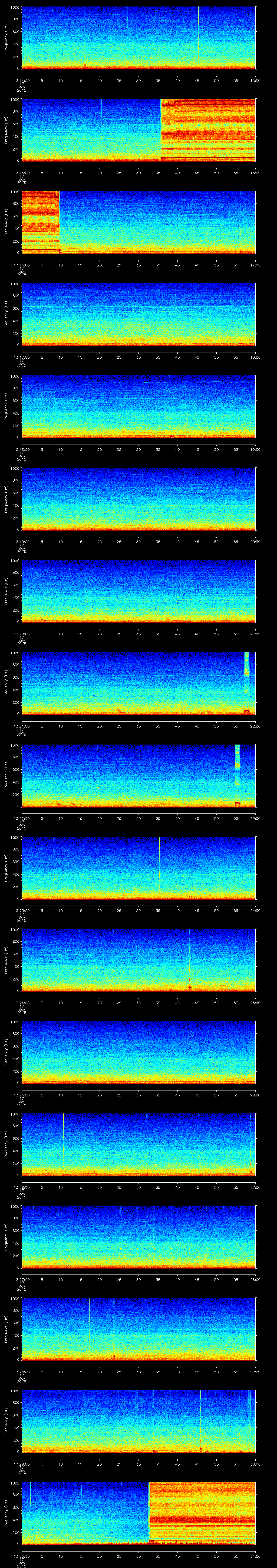Image resolution: width=277 pixels, height=1568 pixels.
Task: Select the spectrogram panel starting at 13:14:00
Action: point(138,38)
